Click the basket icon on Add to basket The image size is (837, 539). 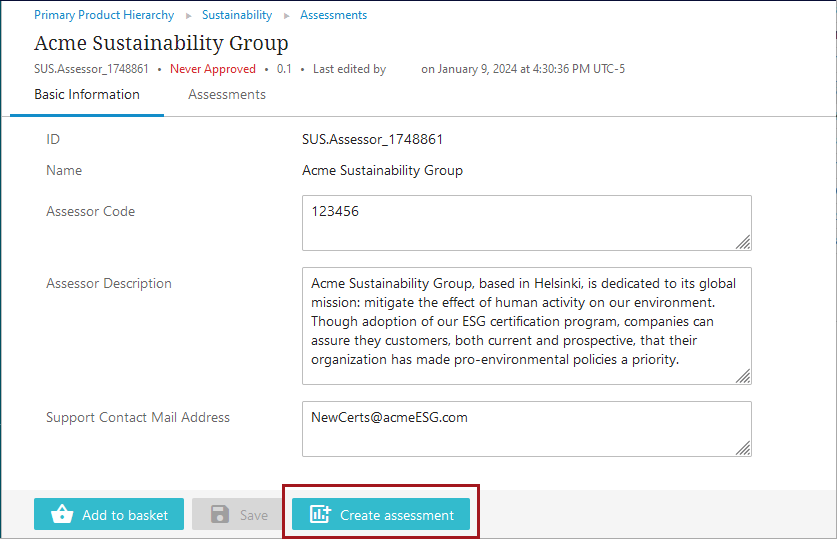click(x=62, y=515)
